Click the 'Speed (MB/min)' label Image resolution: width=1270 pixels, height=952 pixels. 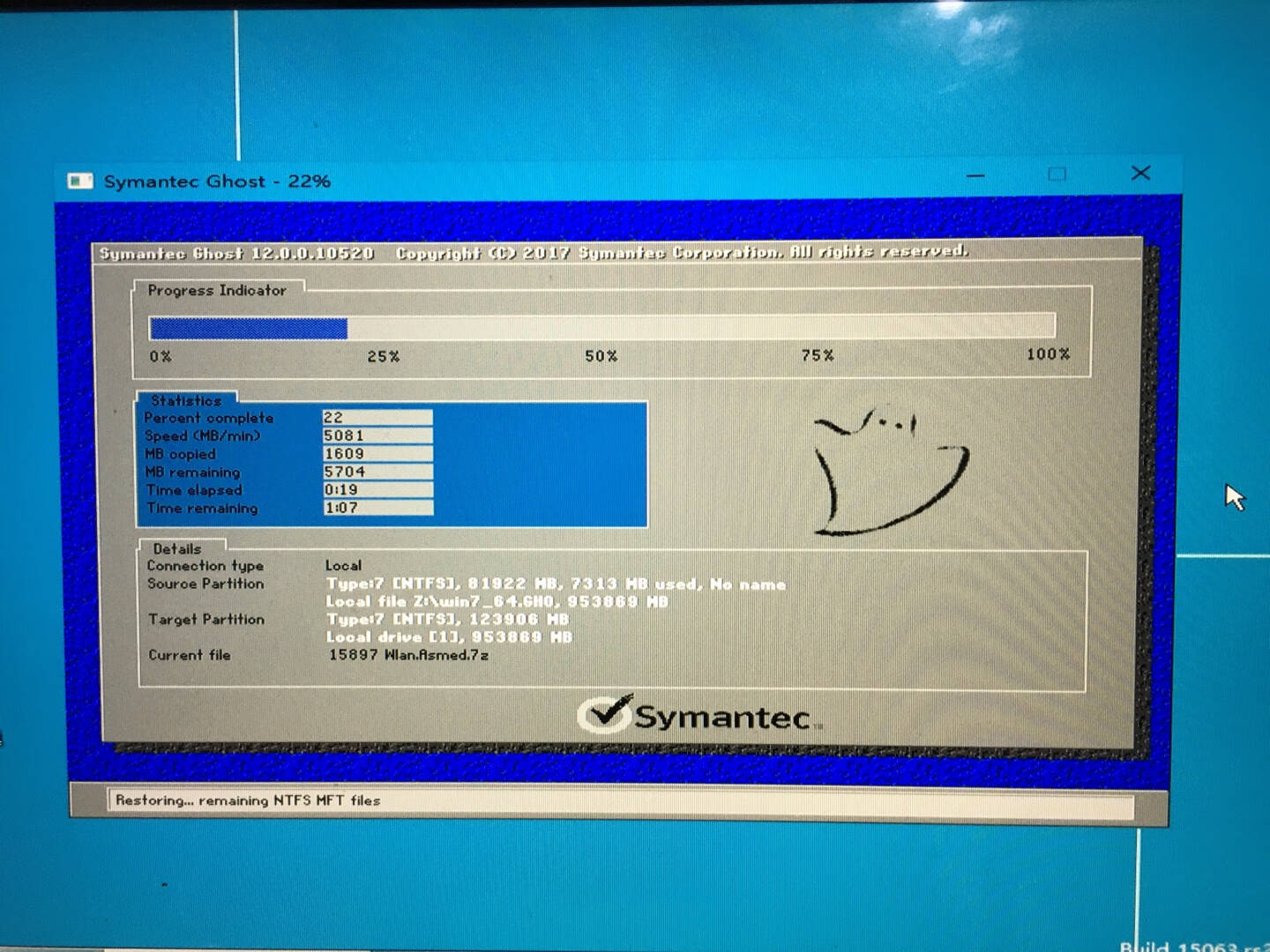(x=203, y=435)
